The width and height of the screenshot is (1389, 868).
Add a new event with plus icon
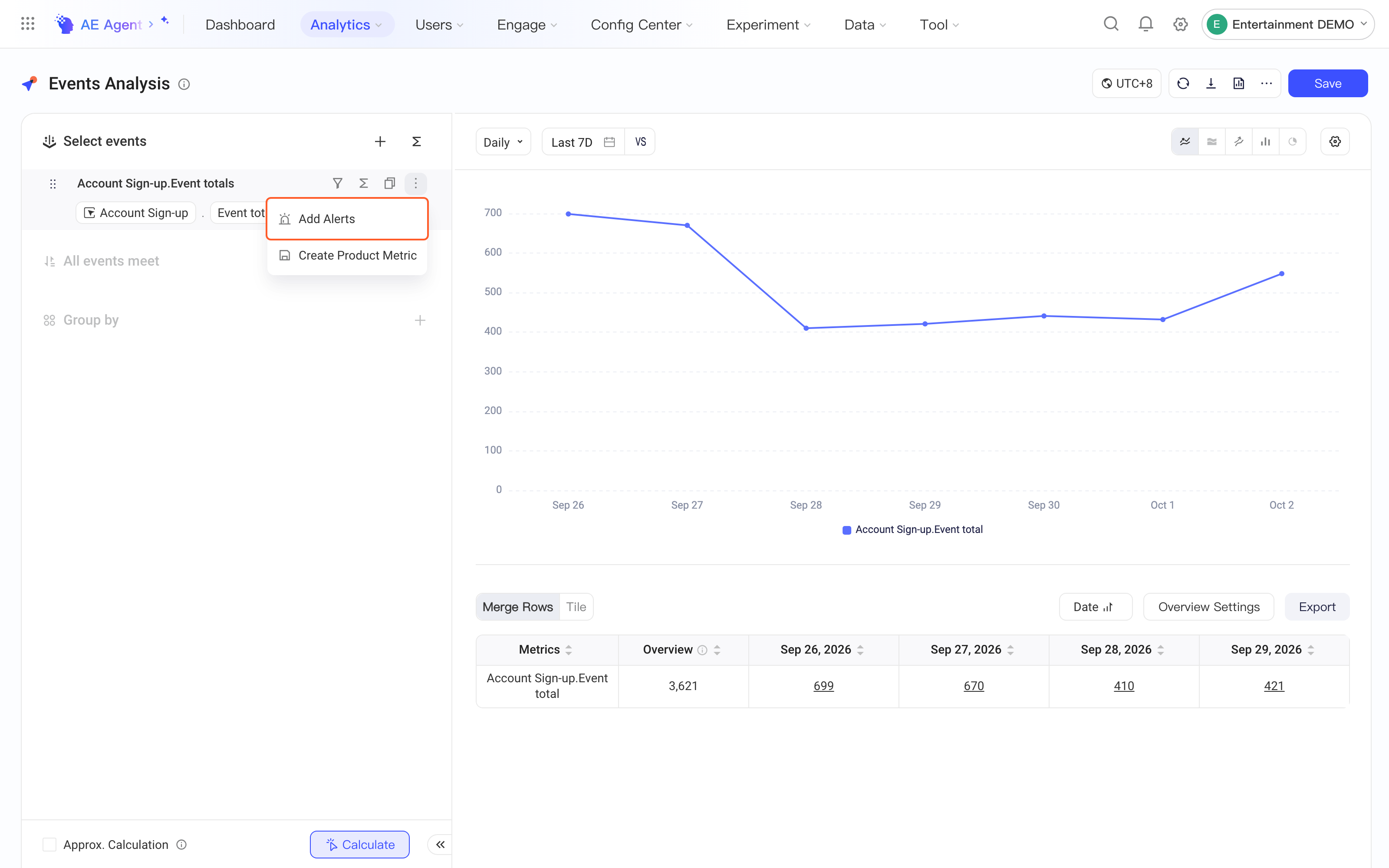380,141
